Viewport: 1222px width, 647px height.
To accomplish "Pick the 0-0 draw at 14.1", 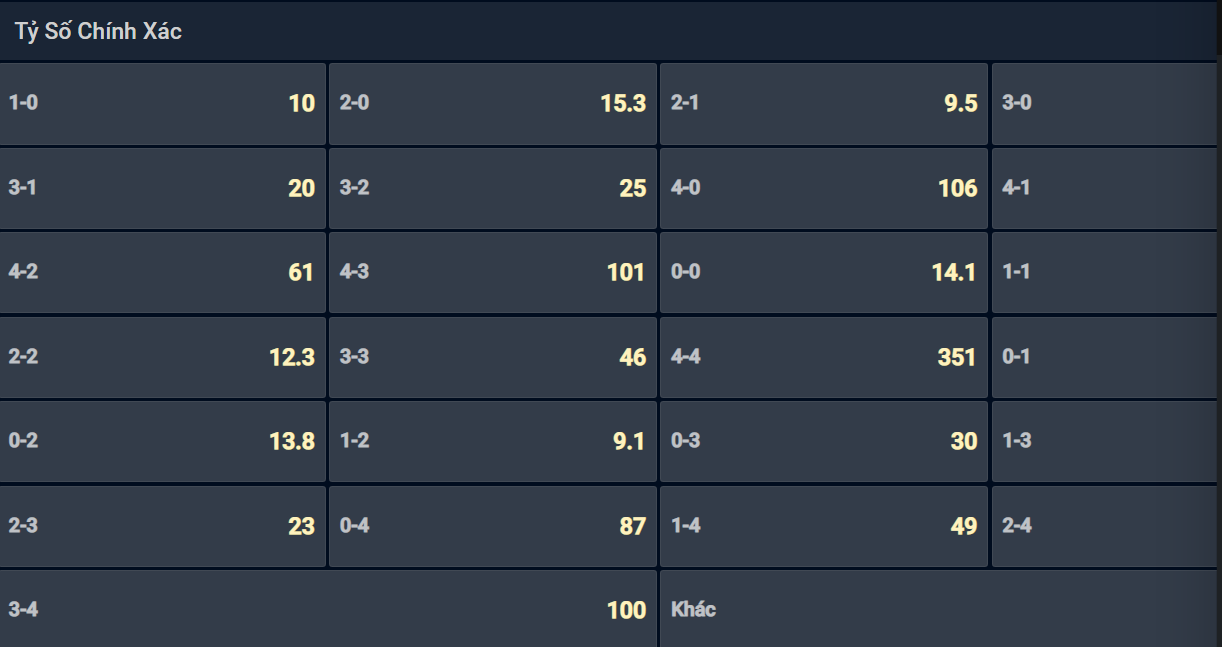I will pyautogui.click(x=824, y=272).
